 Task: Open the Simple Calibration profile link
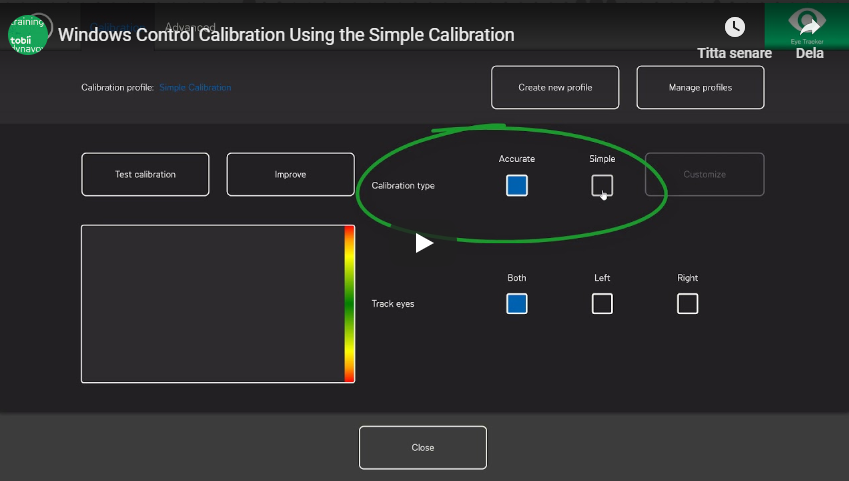point(195,88)
